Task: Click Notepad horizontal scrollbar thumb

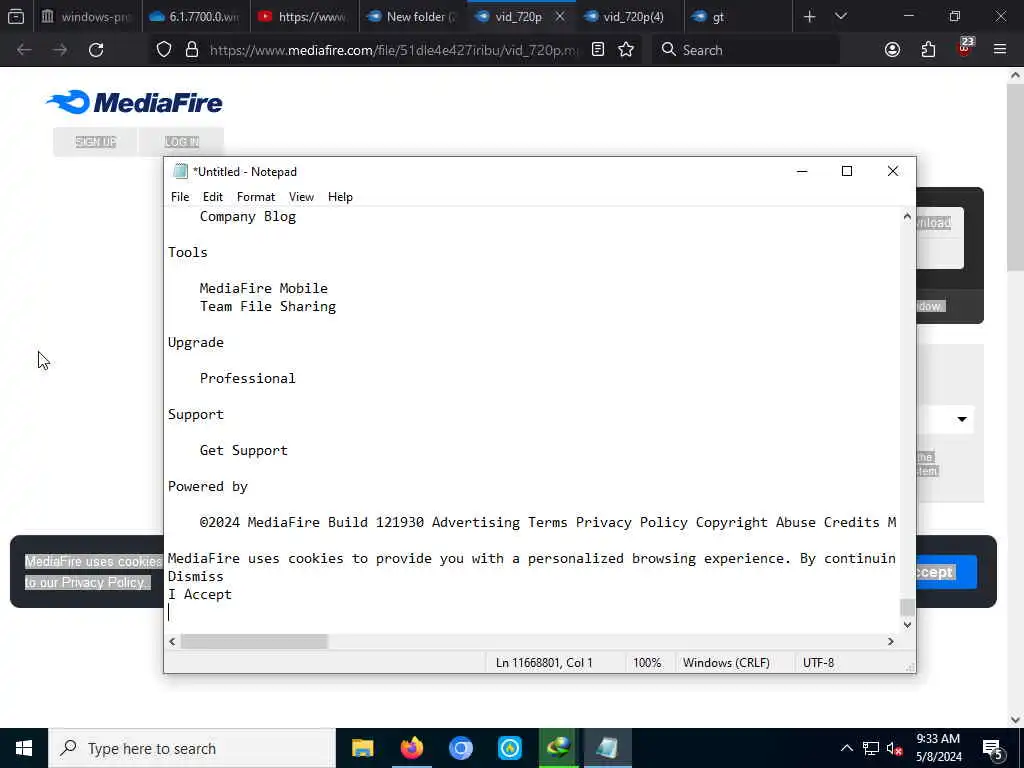Action: point(254,641)
